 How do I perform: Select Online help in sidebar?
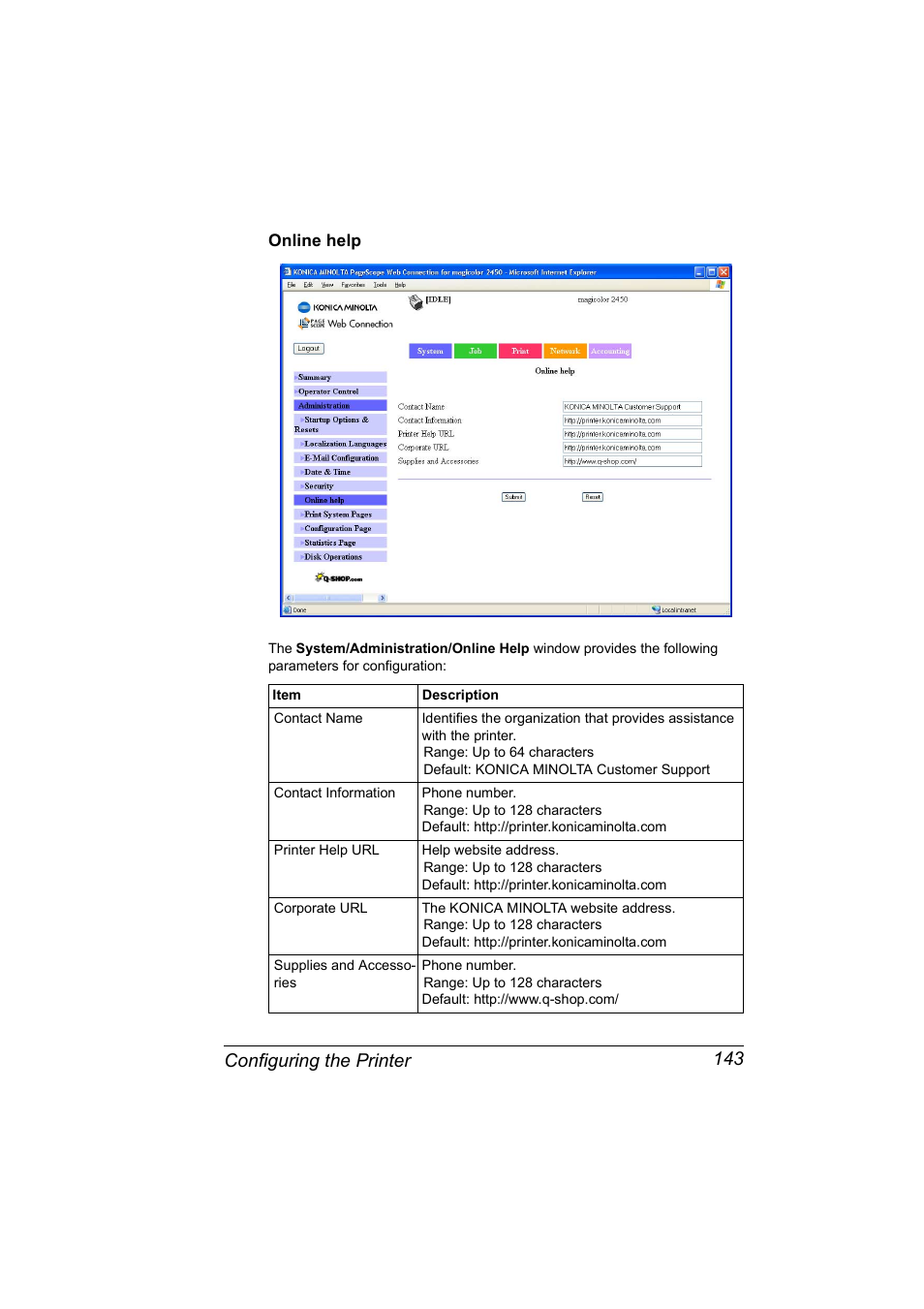click(x=340, y=500)
